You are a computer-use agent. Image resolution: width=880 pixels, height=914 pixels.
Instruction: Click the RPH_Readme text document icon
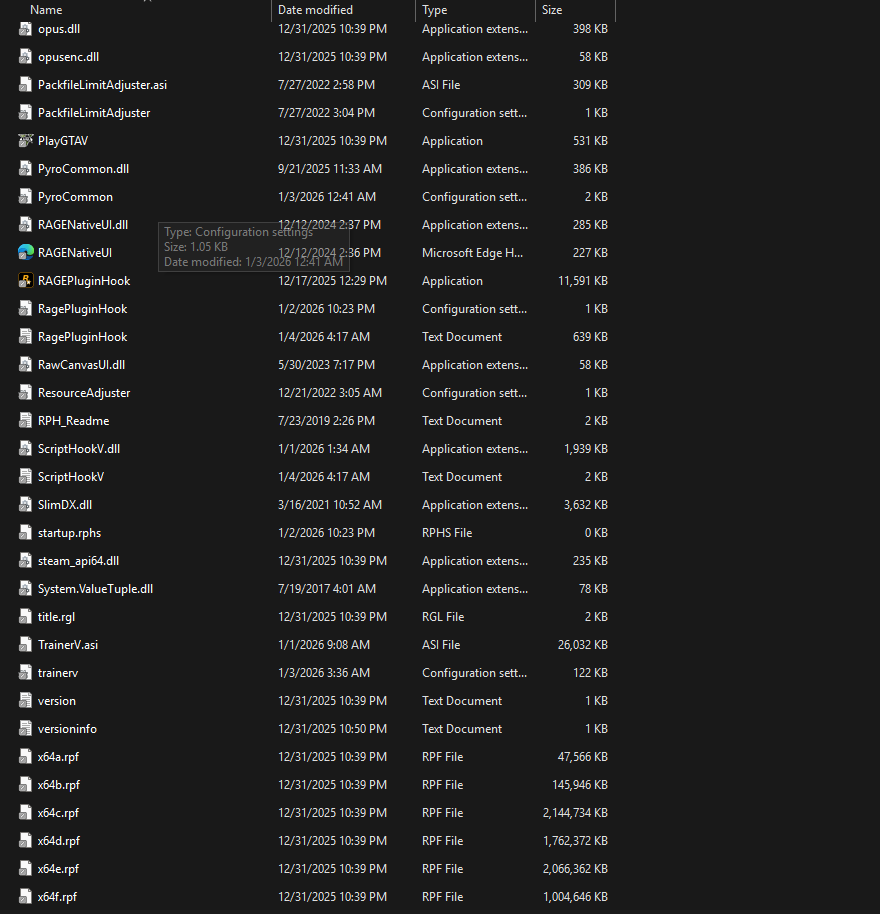[x=25, y=420]
